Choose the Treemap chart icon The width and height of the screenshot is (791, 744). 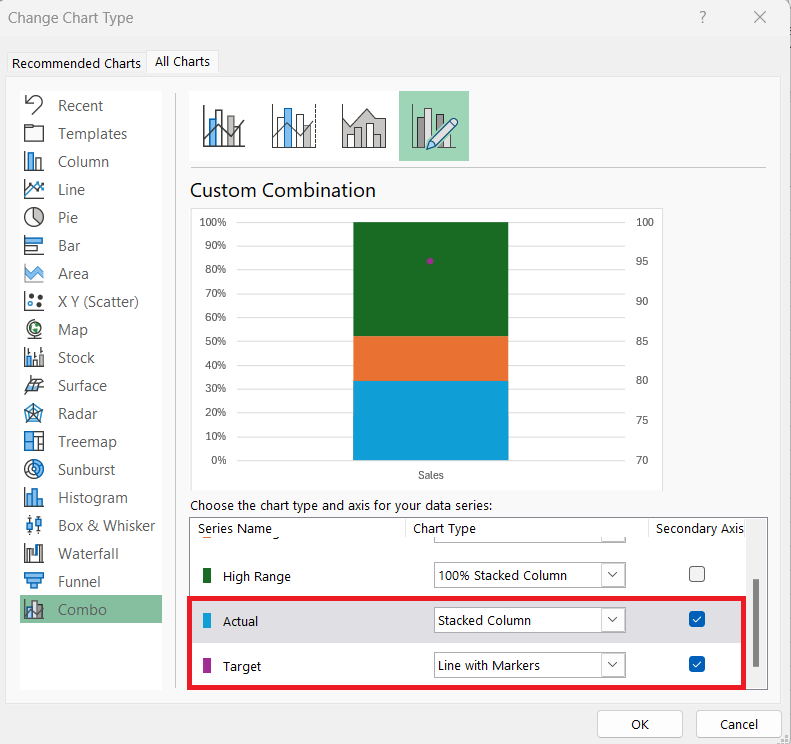coord(34,441)
